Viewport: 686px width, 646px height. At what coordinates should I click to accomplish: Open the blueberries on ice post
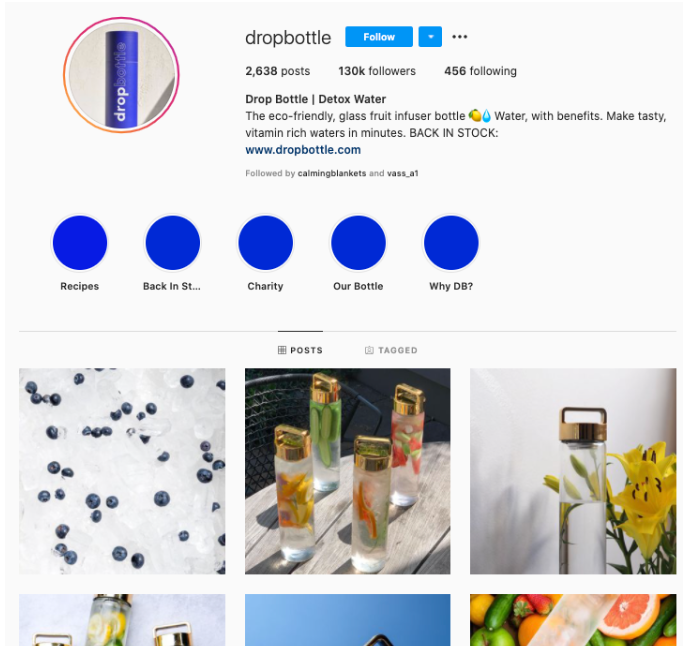click(122, 471)
